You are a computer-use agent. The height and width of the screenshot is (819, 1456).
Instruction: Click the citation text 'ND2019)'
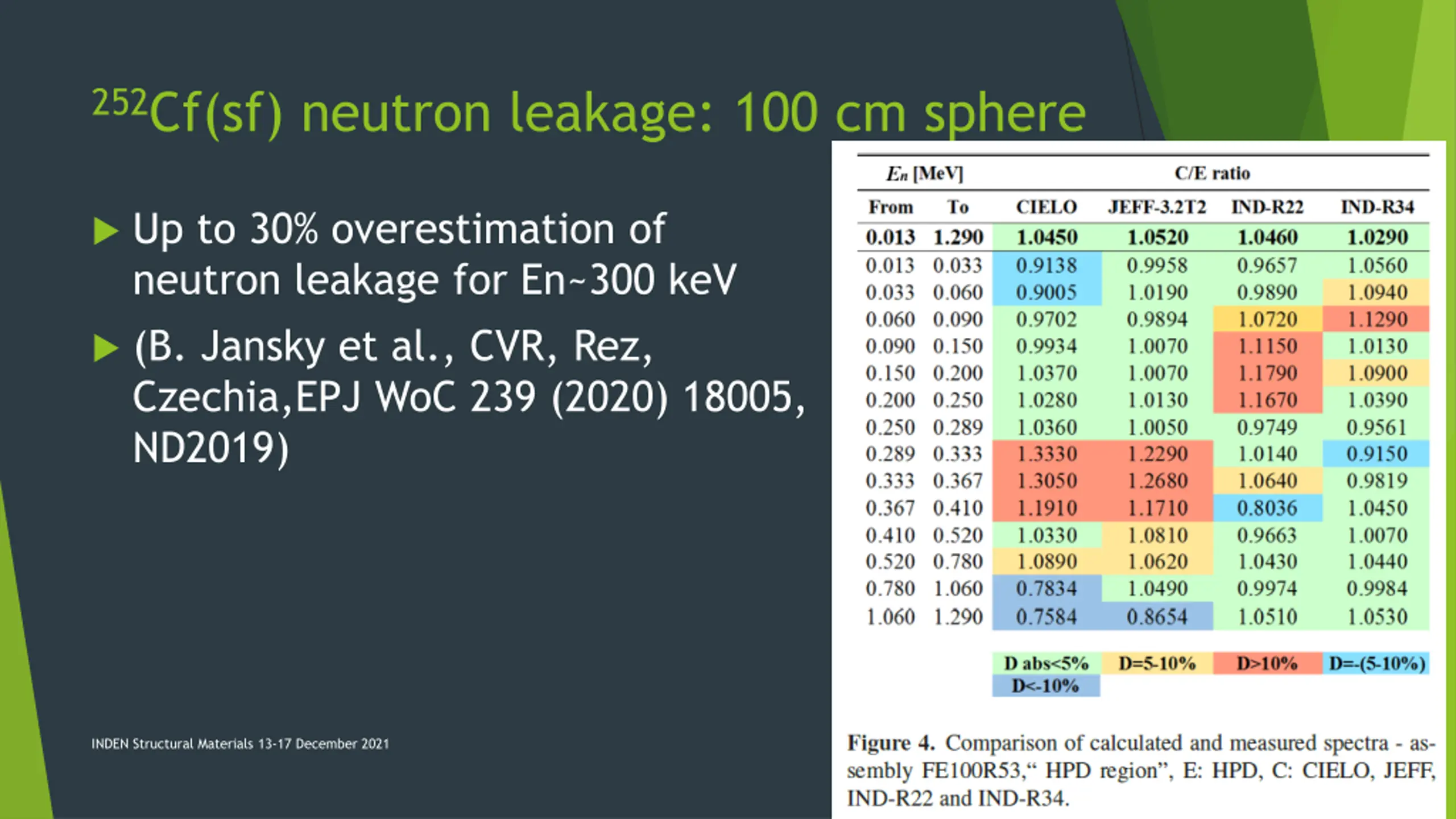coord(211,448)
